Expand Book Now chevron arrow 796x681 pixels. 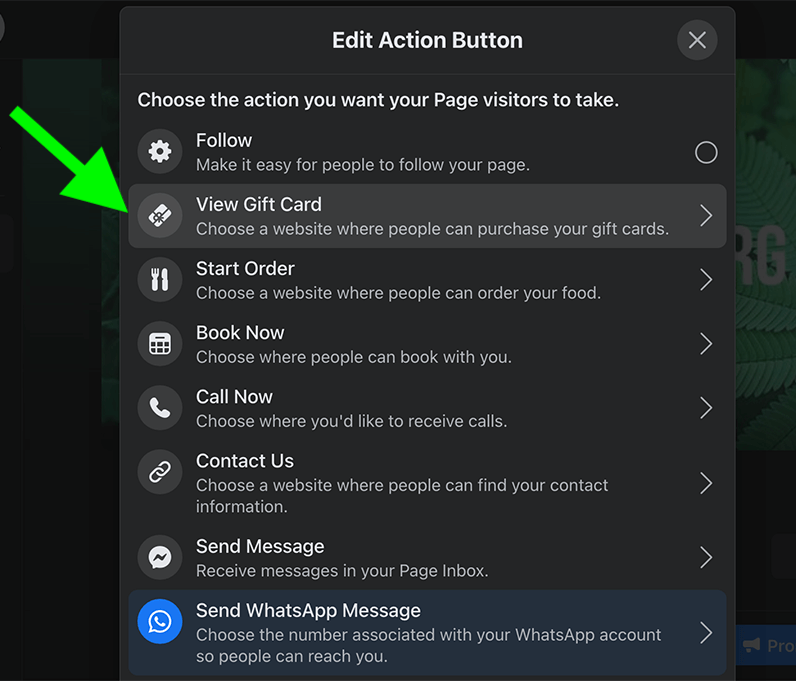click(x=706, y=344)
